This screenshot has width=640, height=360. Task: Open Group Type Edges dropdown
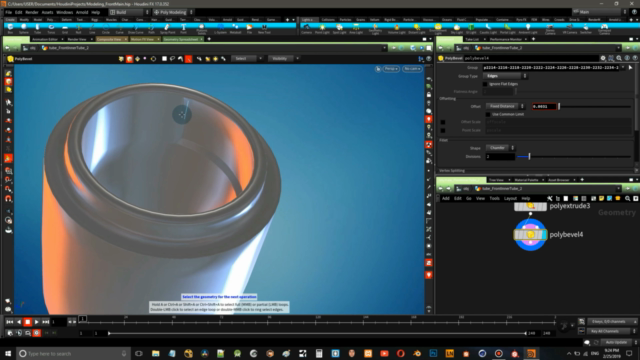pyautogui.click(x=505, y=76)
